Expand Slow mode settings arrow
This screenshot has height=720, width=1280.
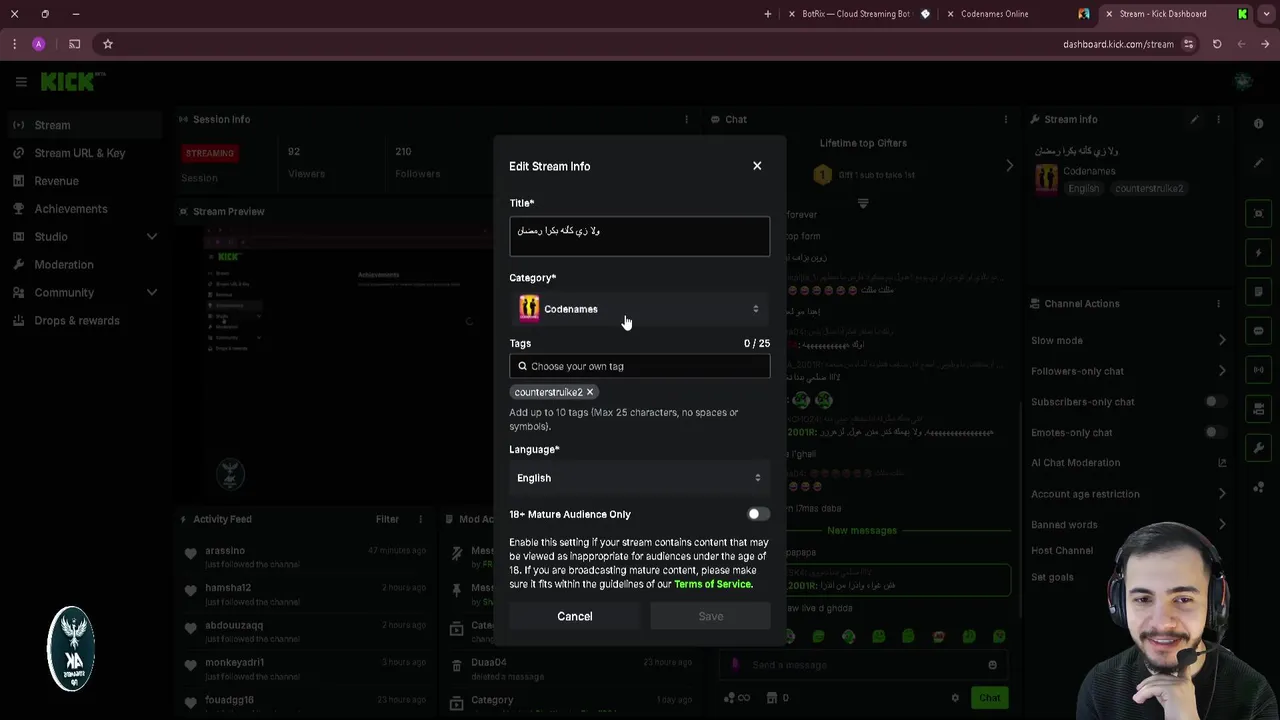(x=1222, y=340)
